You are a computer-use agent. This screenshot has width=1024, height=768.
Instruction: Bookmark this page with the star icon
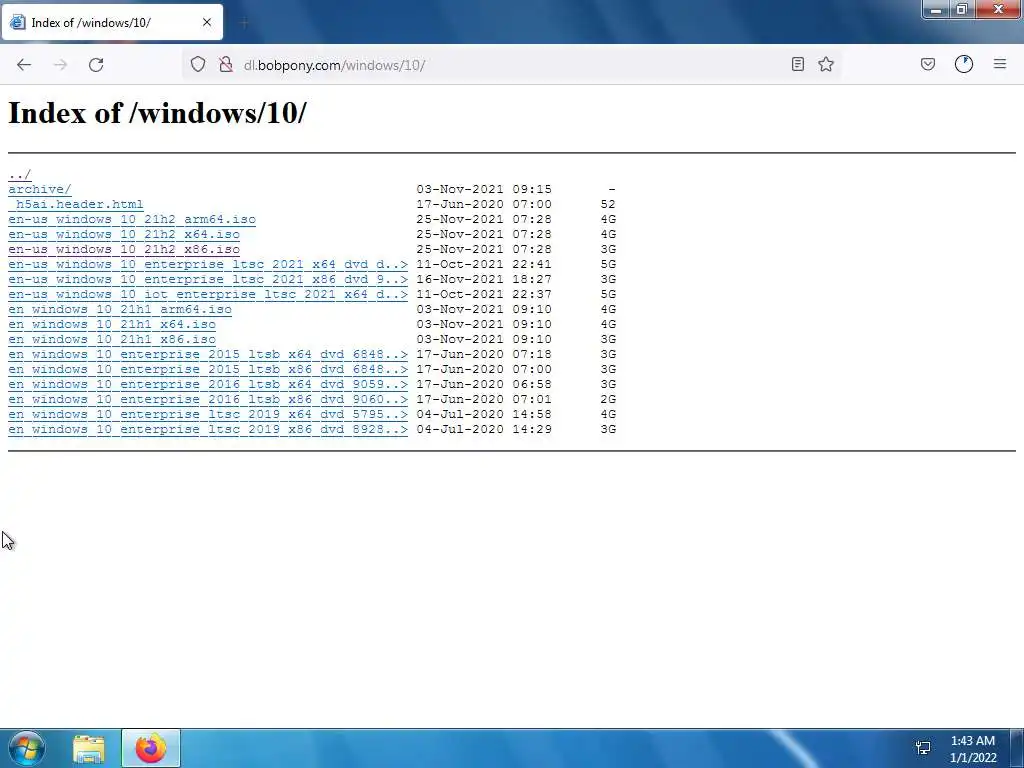826,64
